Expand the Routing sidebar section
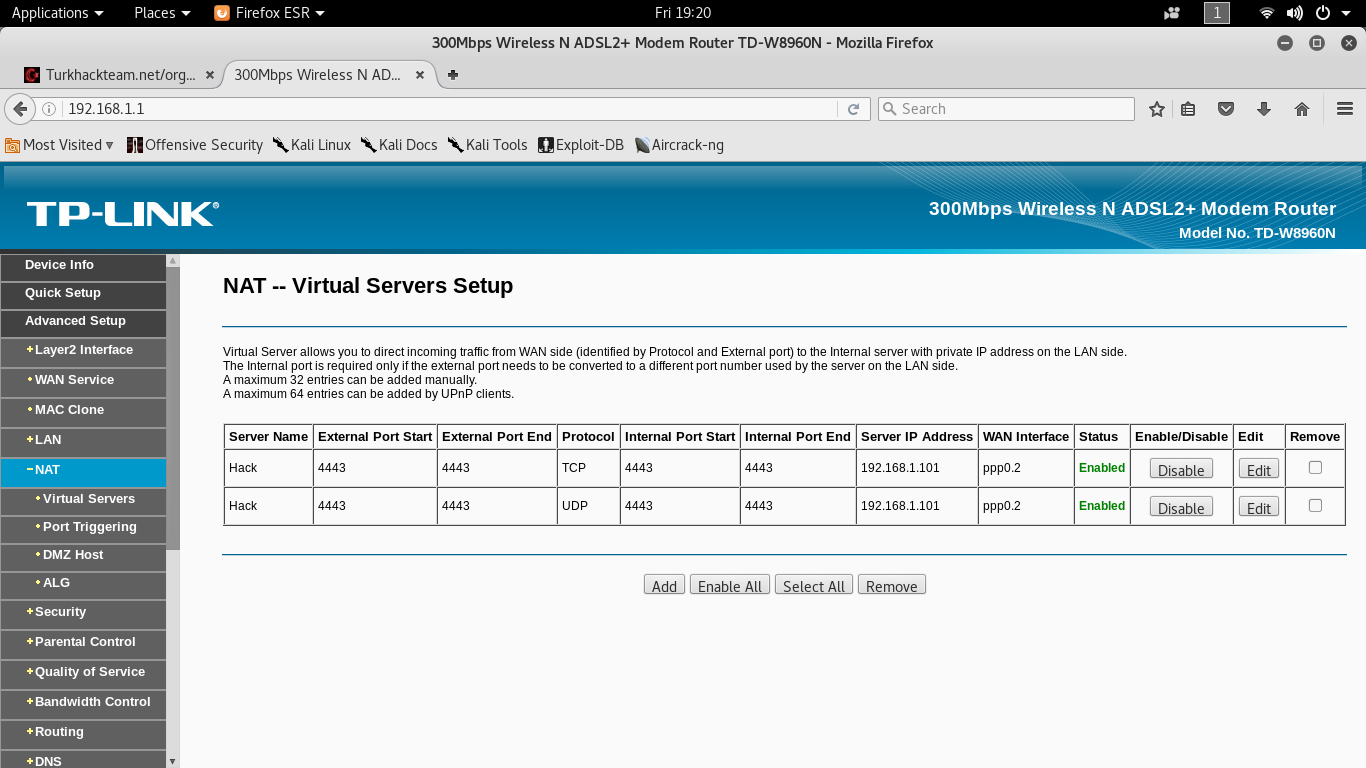The height and width of the screenshot is (768, 1366). click(83, 733)
